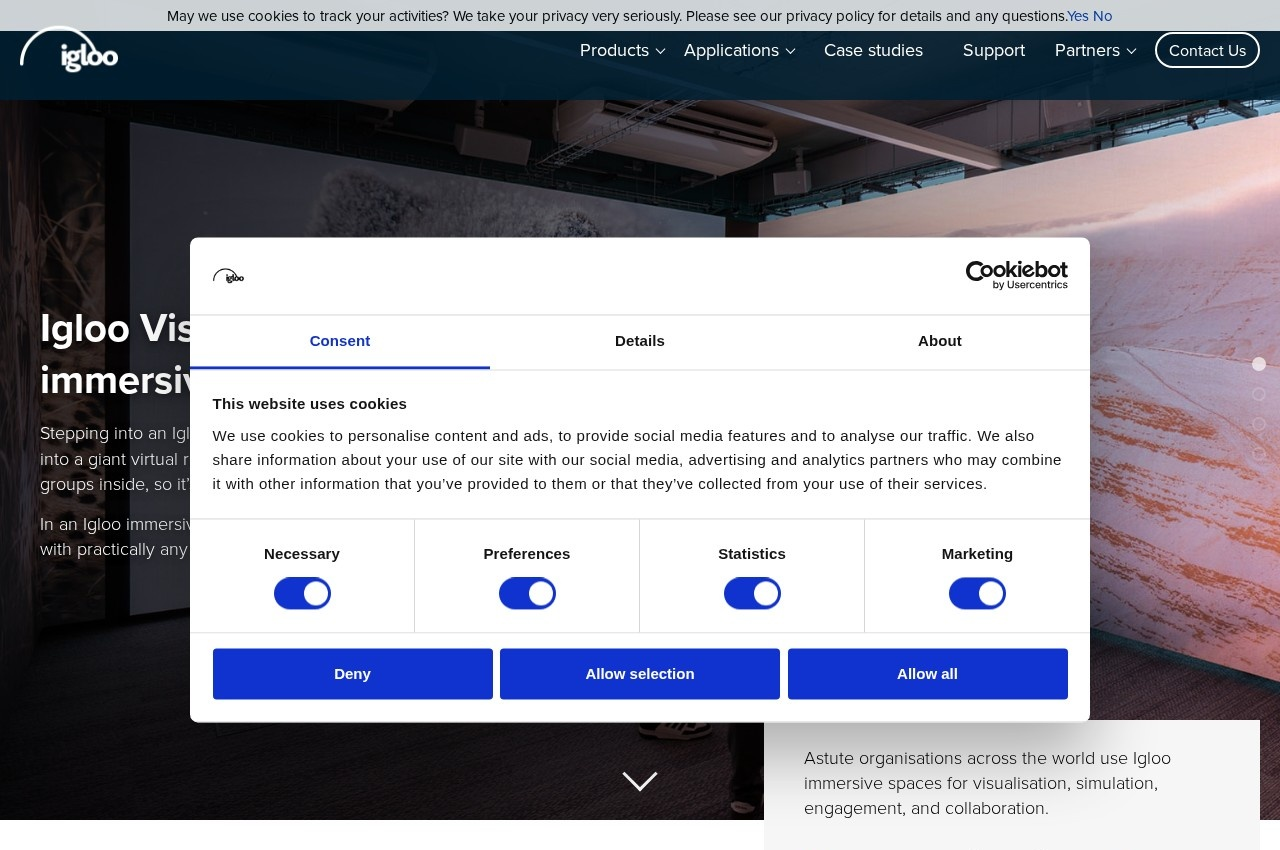Open the Cookiebot by Usercentrics logo link
Screen dimensions: 1280x850
pos(1016,276)
